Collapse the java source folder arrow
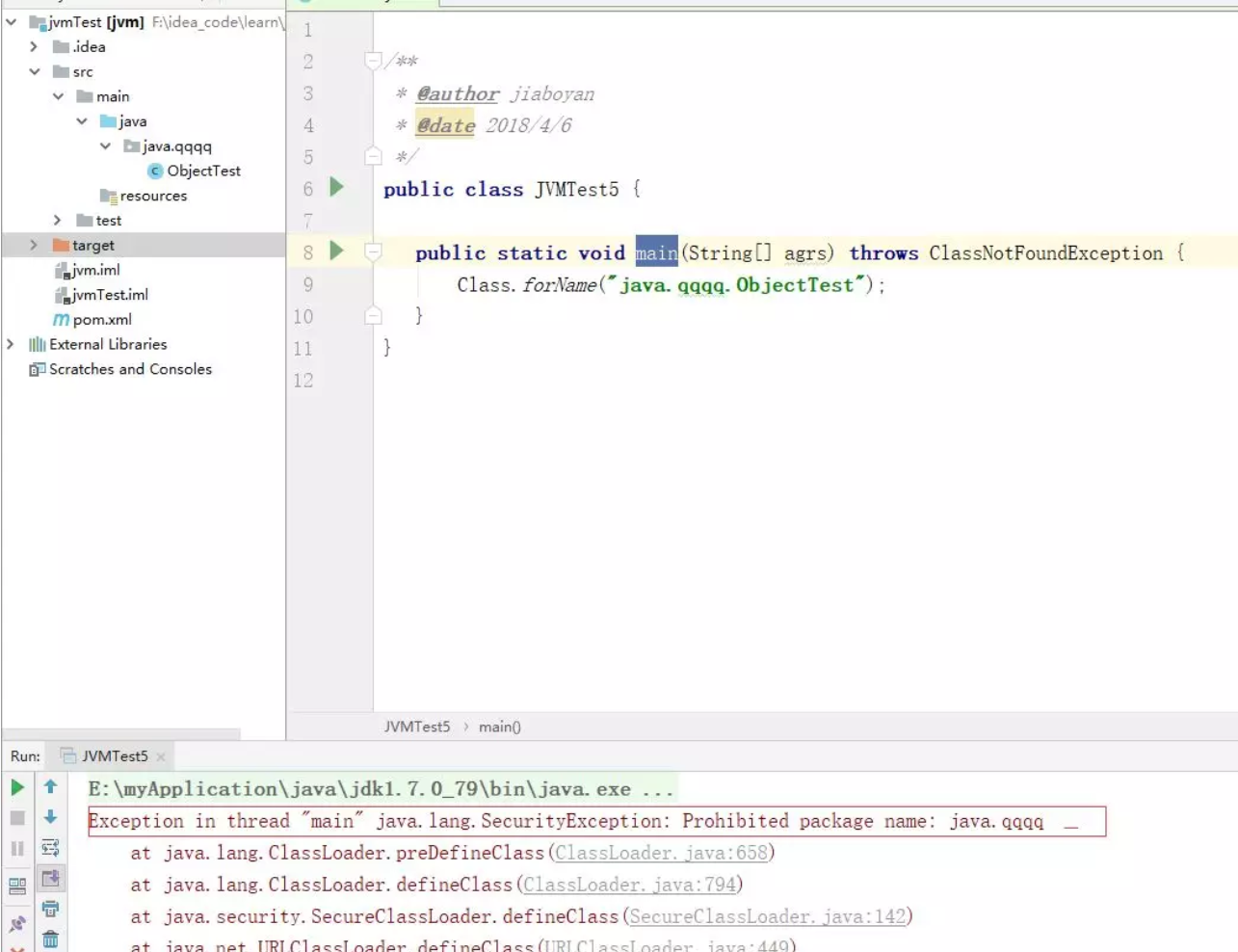 [x=82, y=121]
